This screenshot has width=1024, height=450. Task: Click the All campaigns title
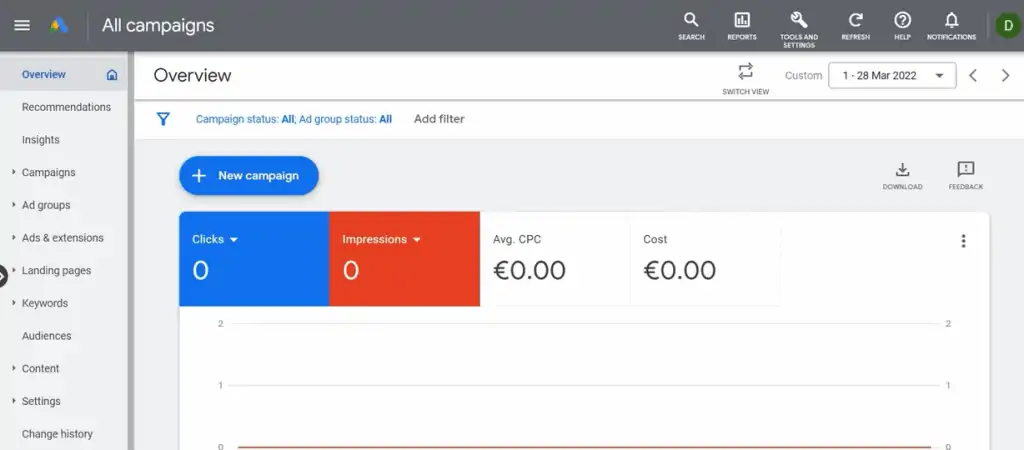click(158, 25)
